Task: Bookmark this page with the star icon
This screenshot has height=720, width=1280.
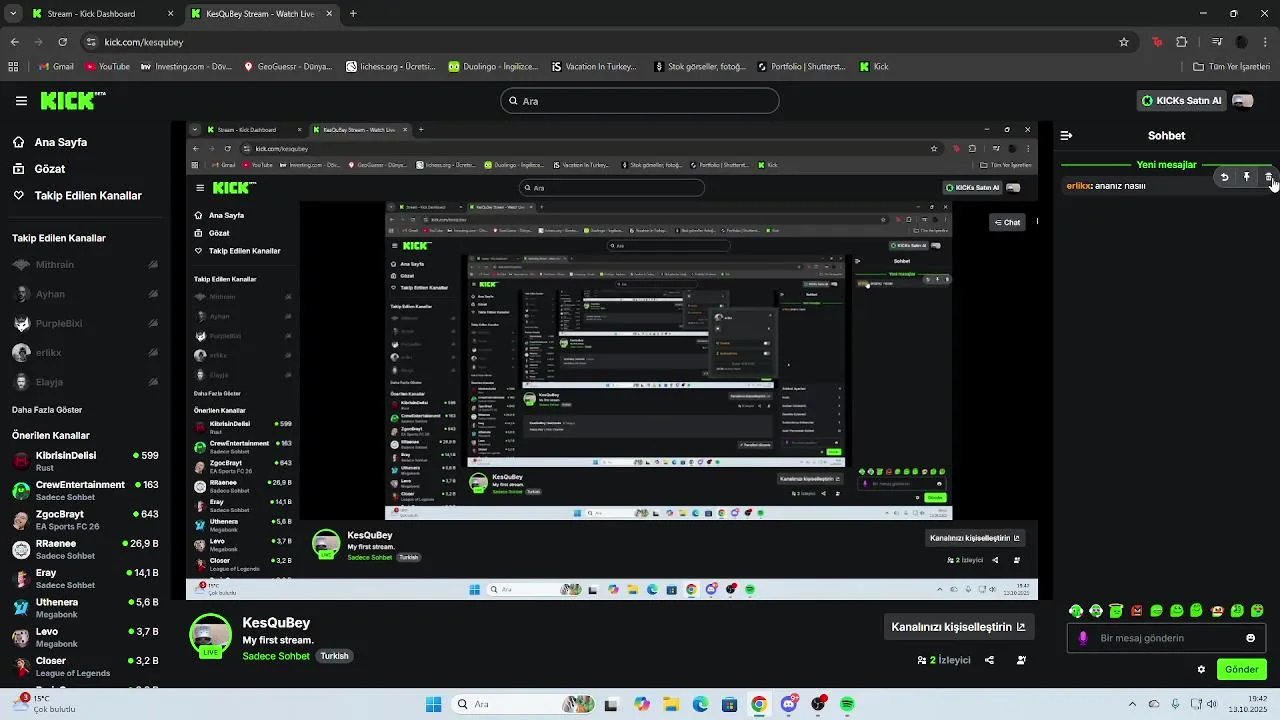Action: click(x=1124, y=42)
